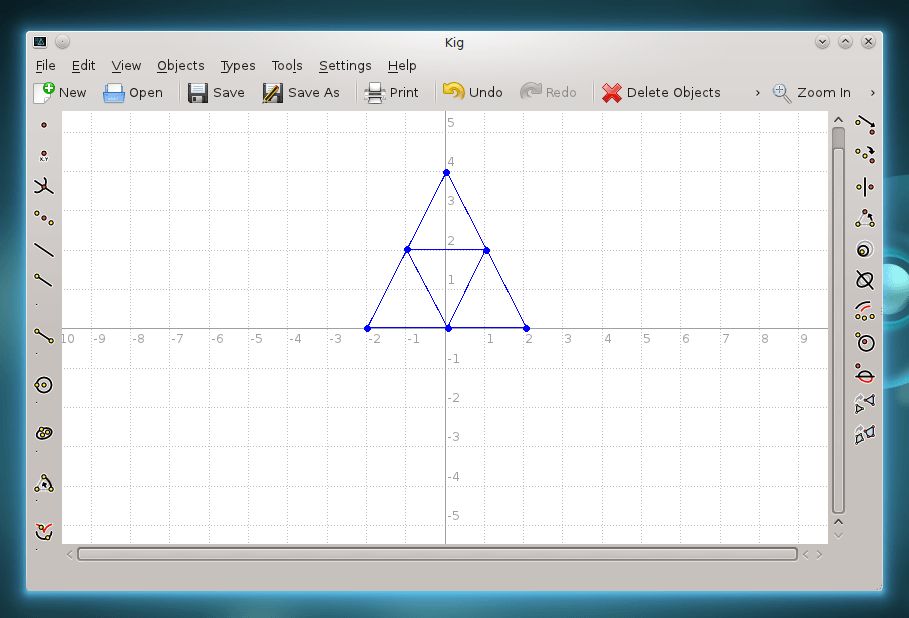This screenshot has width=909, height=618.
Task: Click the horizontal scrollbar below the canvas
Action: 437,554
